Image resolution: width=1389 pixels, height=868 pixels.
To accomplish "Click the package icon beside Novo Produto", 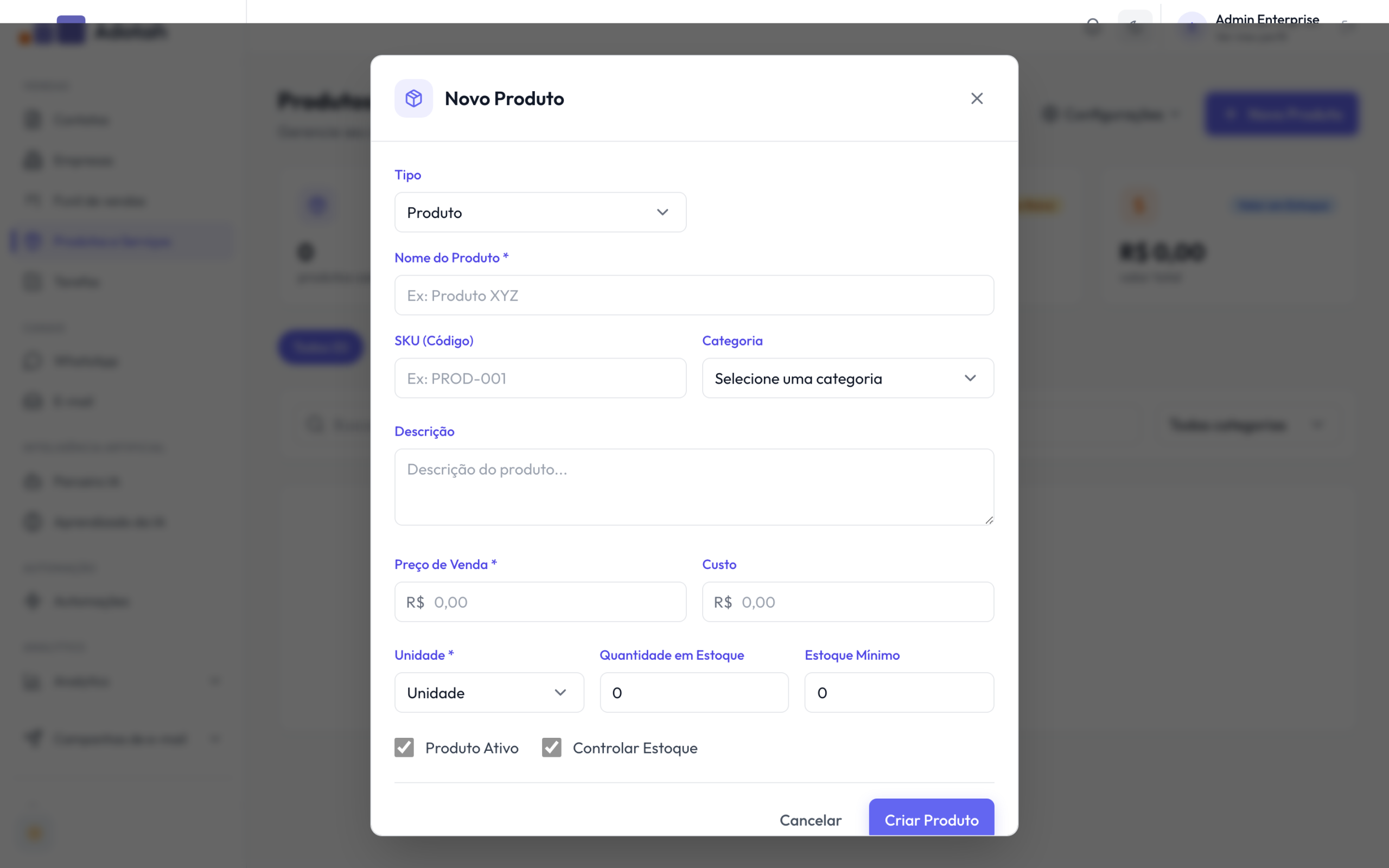I will 413,98.
